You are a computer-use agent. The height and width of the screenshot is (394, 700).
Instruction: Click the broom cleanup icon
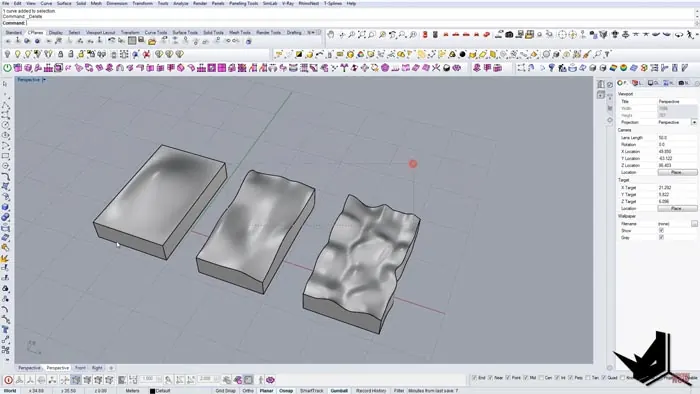tap(587, 54)
